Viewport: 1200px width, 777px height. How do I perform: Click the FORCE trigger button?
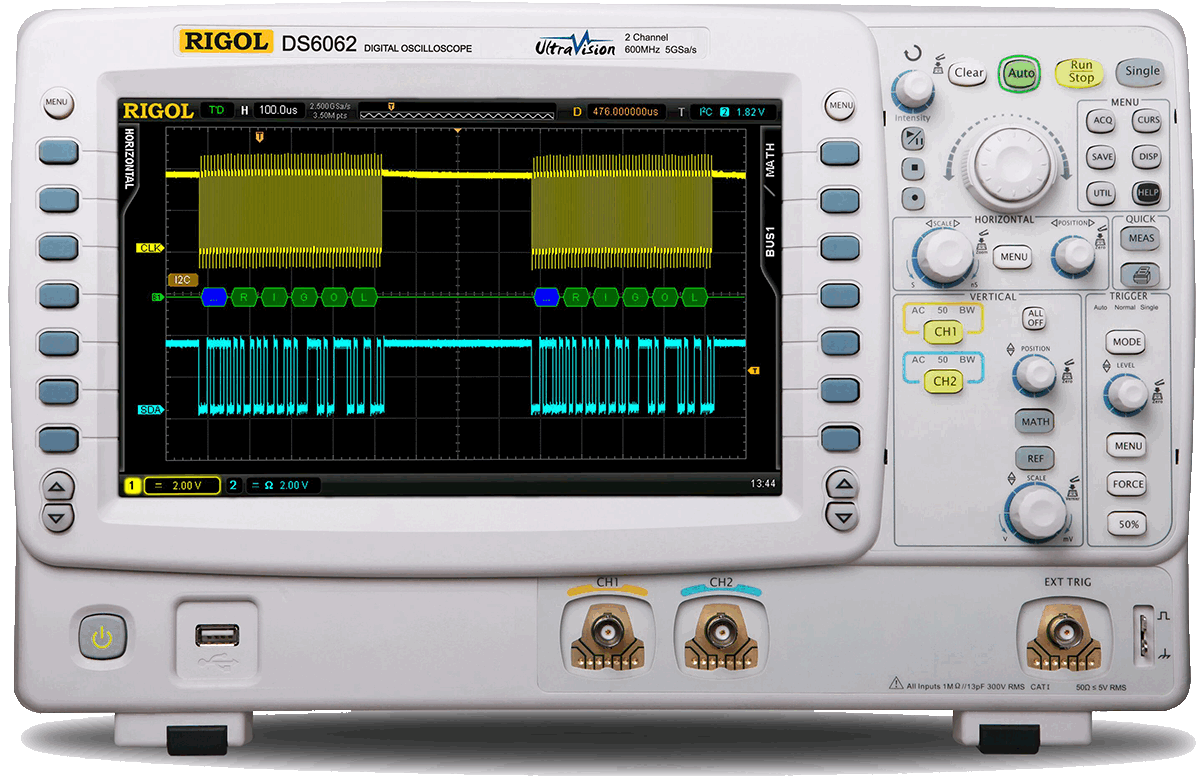(1127, 484)
